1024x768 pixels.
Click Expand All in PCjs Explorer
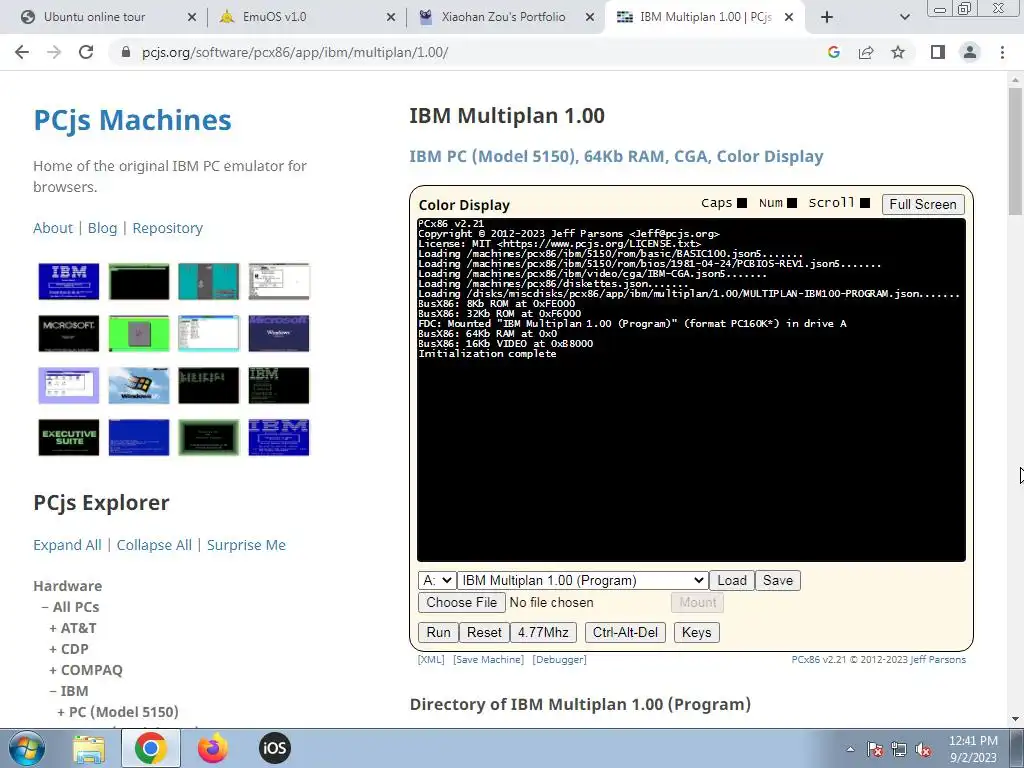pyautogui.click(x=67, y=545)
